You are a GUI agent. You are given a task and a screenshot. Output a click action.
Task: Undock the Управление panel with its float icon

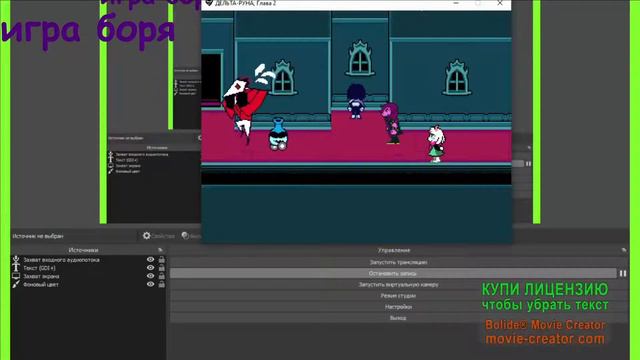pos(624,250)
